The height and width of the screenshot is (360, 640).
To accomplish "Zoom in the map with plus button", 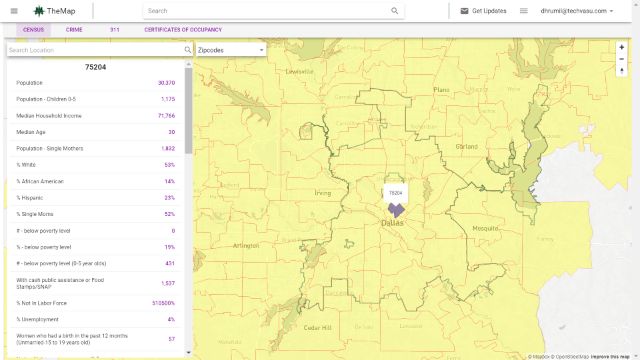I will point(621,47).
